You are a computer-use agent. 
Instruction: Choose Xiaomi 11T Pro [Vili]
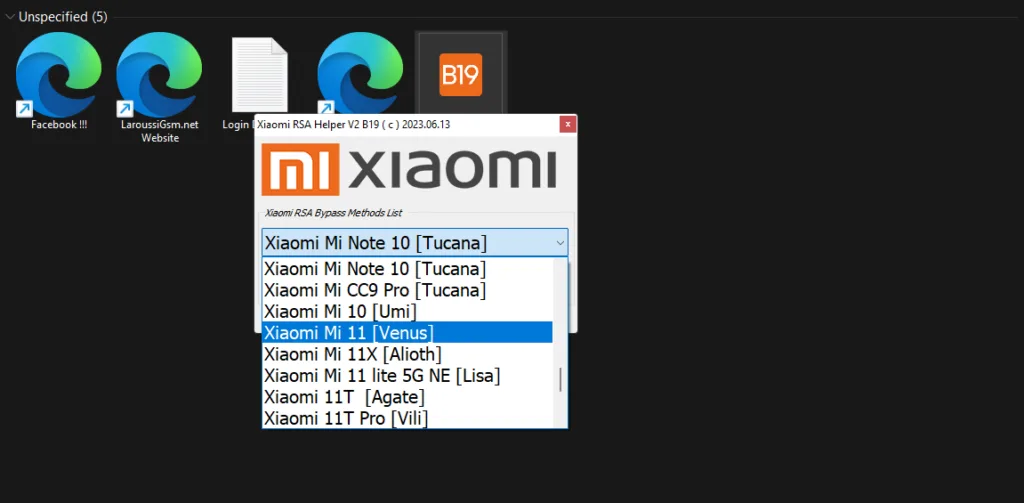(408, 418)
